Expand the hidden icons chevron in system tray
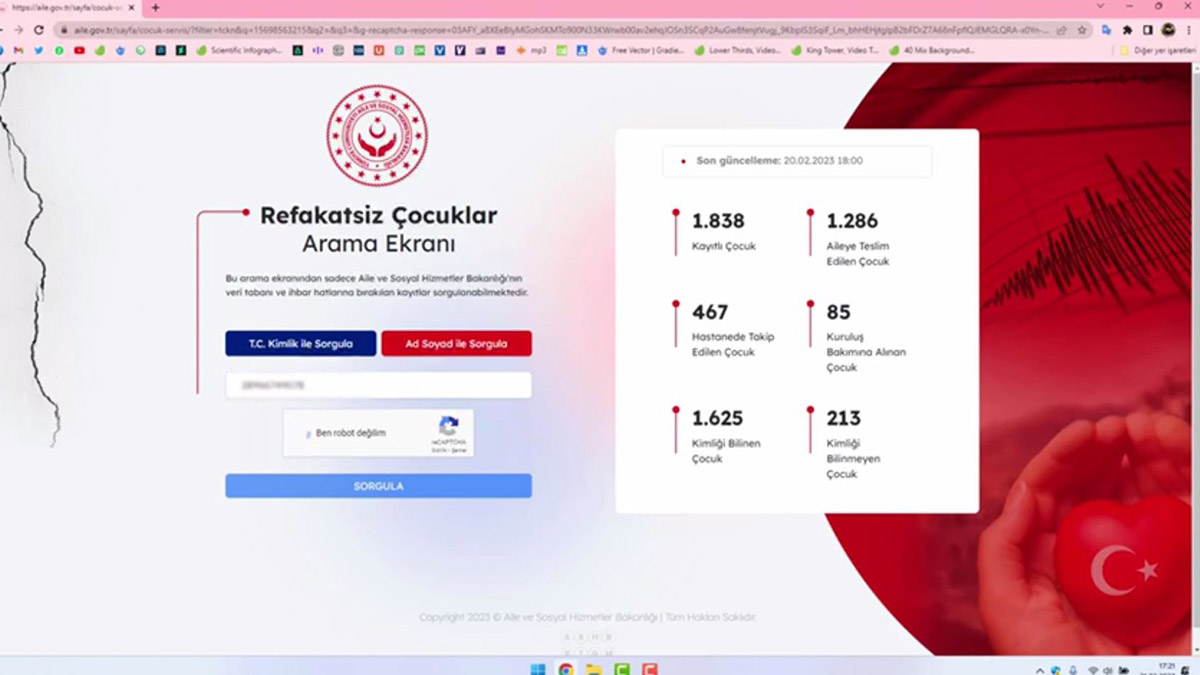This screenshot has width=1200, height=675. (x=1040, y=668)
